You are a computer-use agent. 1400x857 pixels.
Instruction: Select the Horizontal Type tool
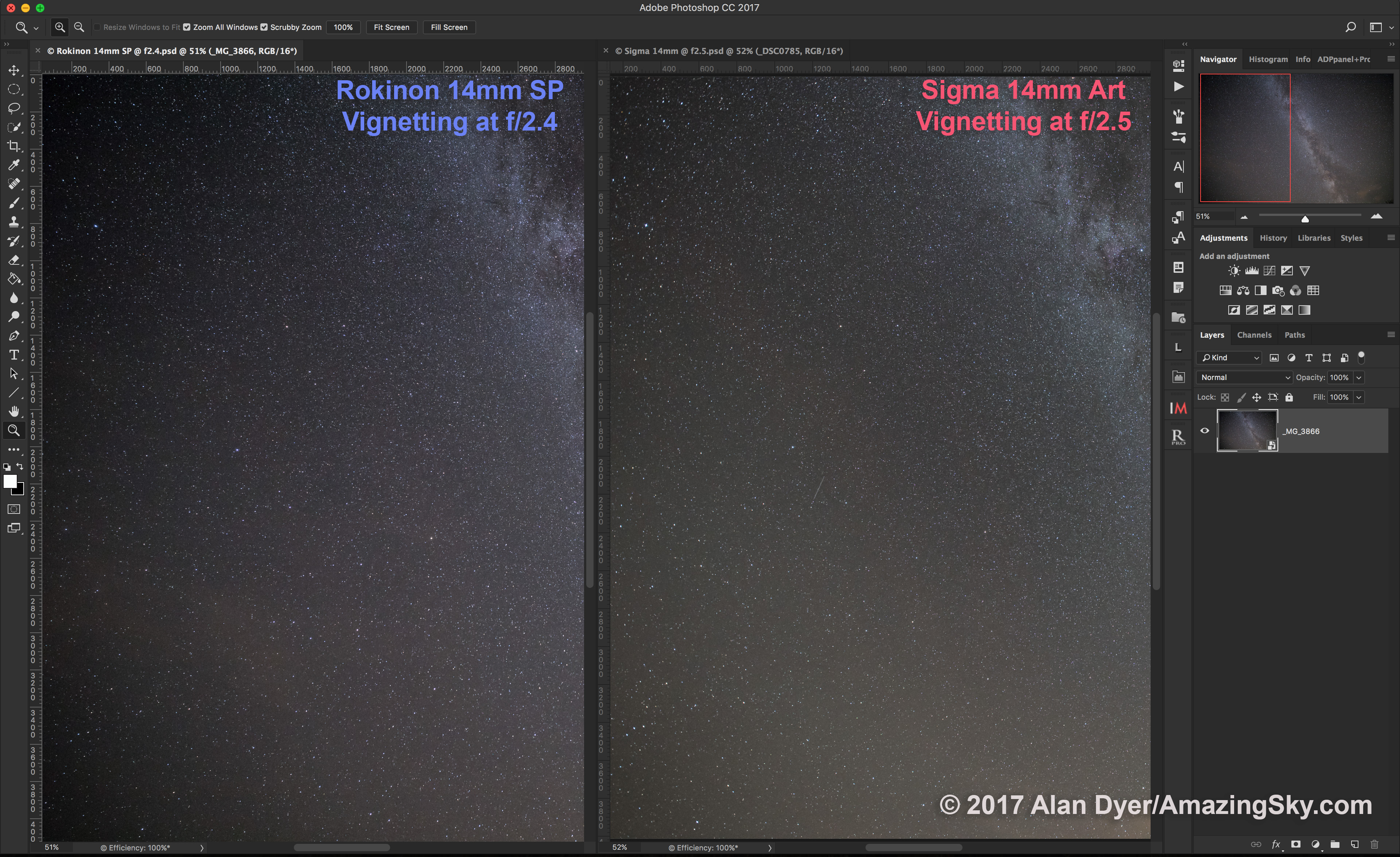(13, 354)
